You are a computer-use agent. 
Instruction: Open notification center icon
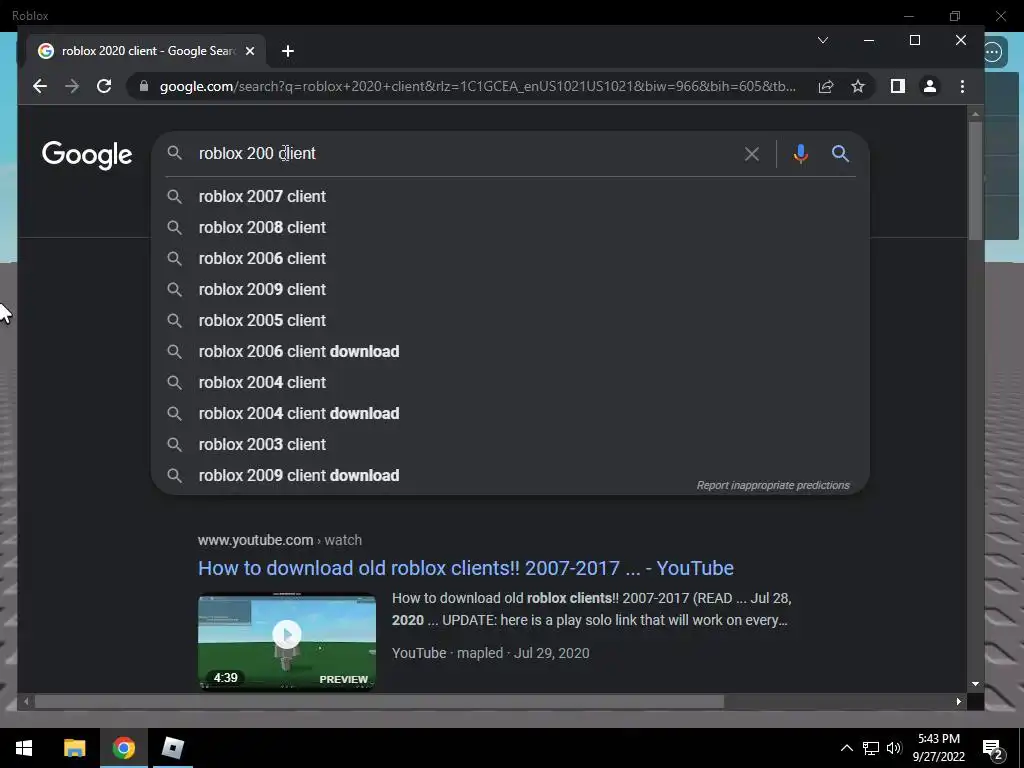point(992,748)
